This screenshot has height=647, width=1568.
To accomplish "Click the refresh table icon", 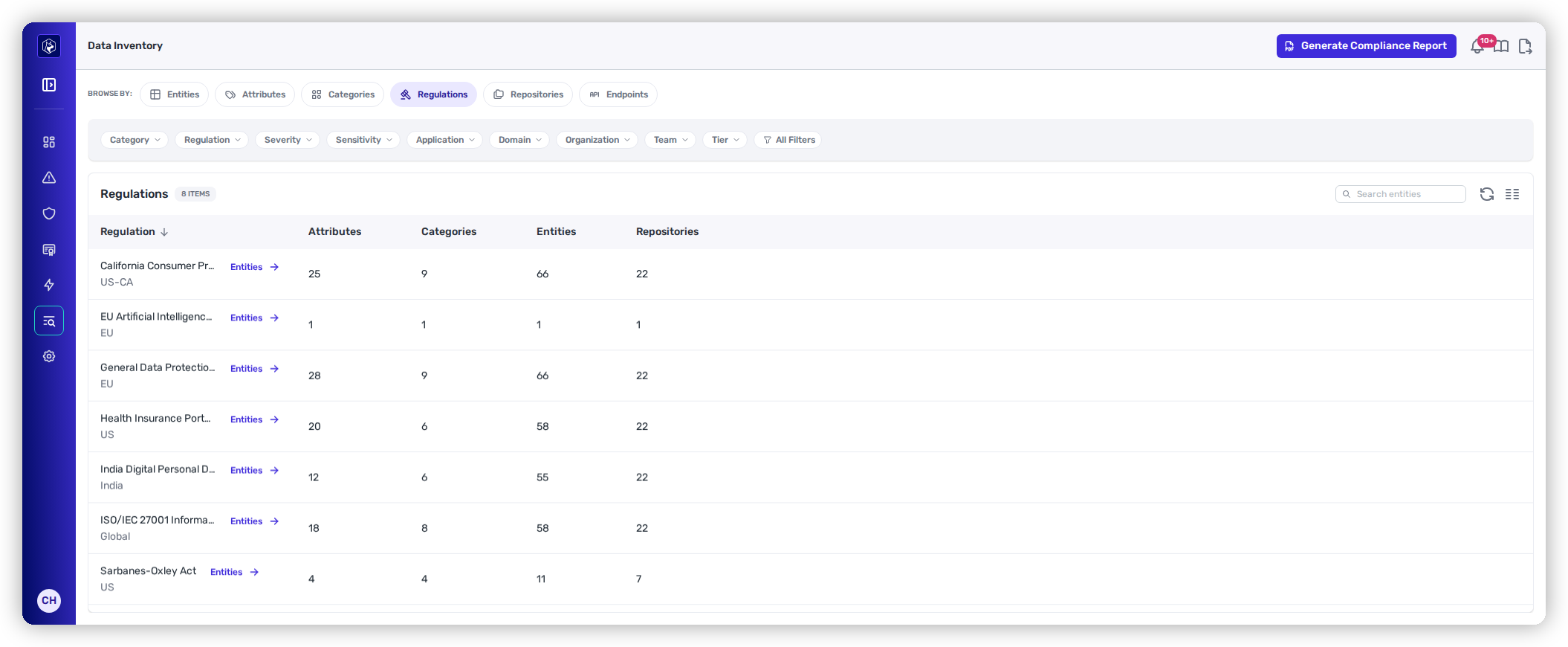I will (x=1487, y=194).
